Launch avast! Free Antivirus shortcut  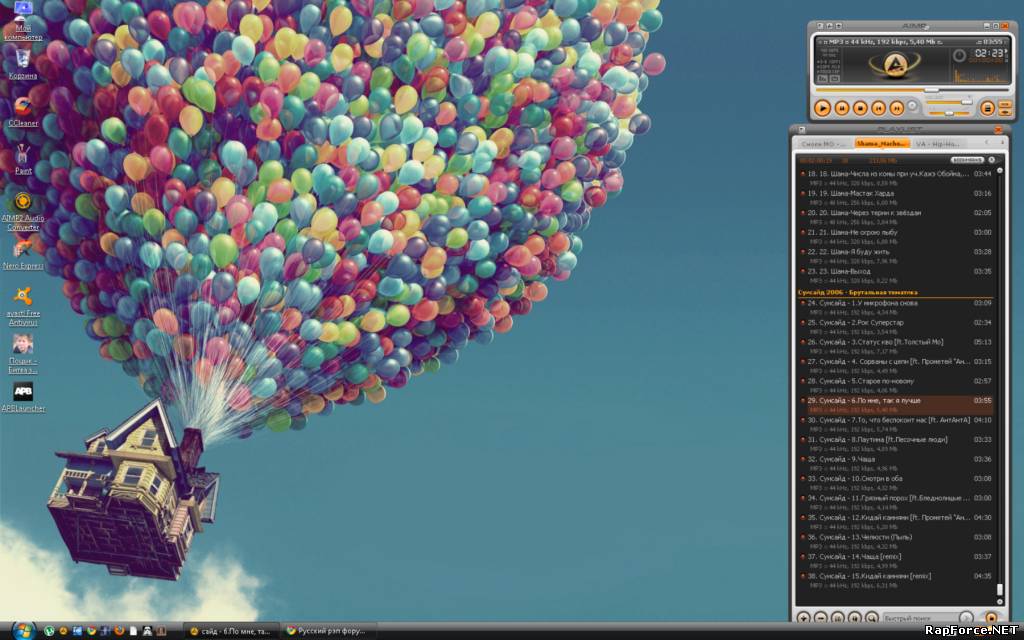23,306
